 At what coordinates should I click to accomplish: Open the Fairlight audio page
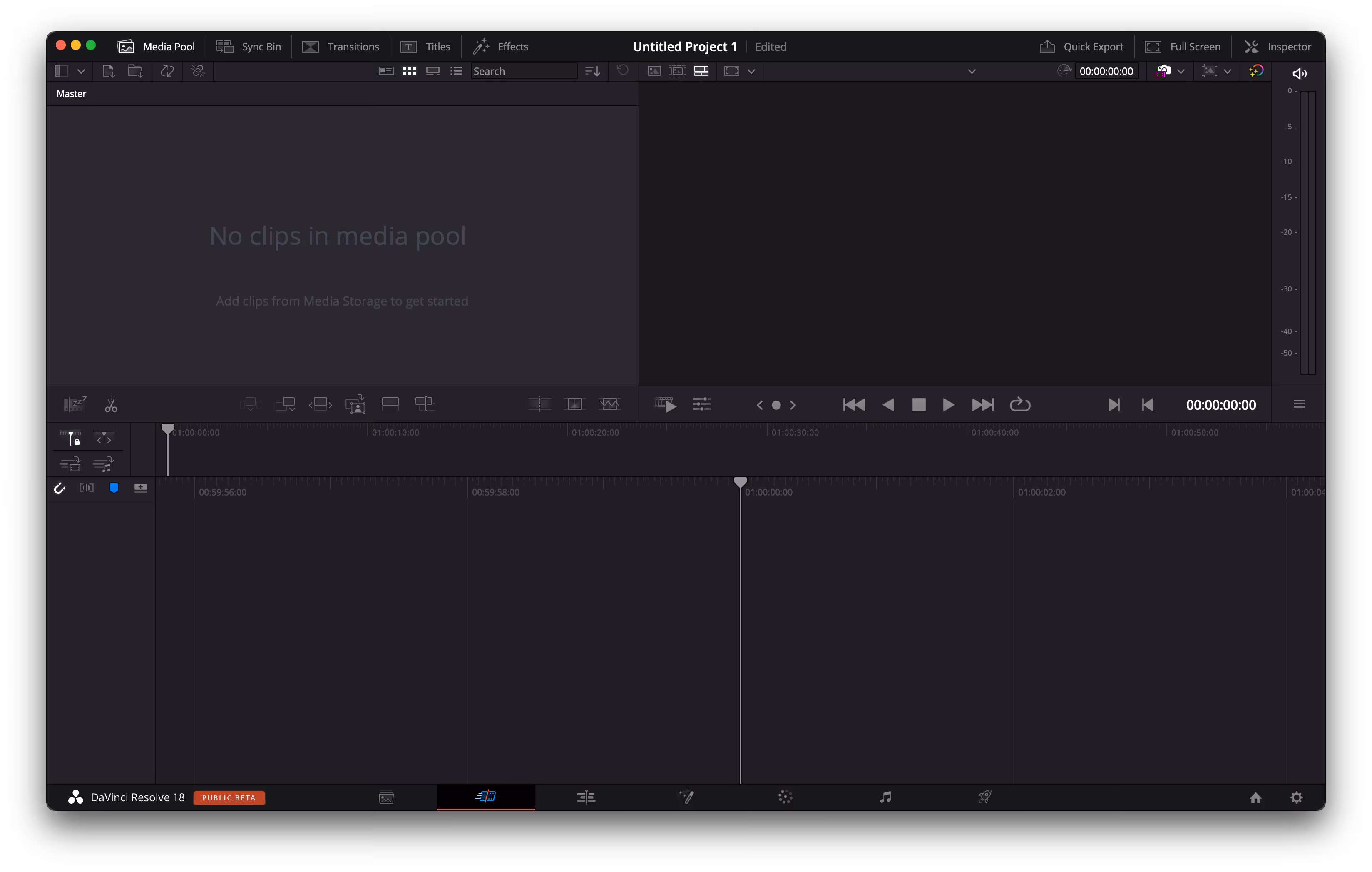(x=885, y=797)
